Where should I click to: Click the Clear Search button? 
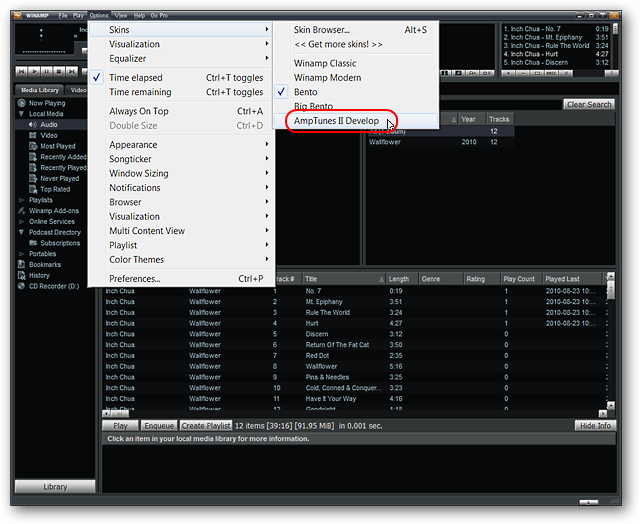coord(589,104)
